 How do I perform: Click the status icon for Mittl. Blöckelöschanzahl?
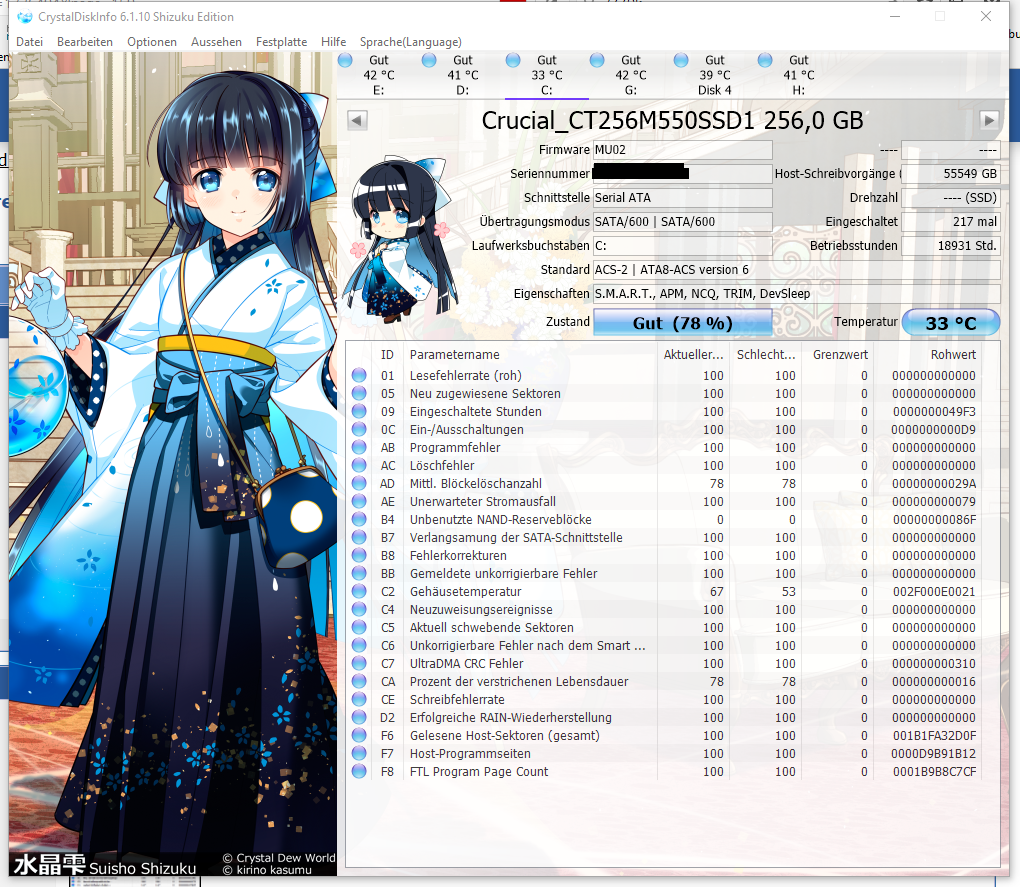coord(358,483)
